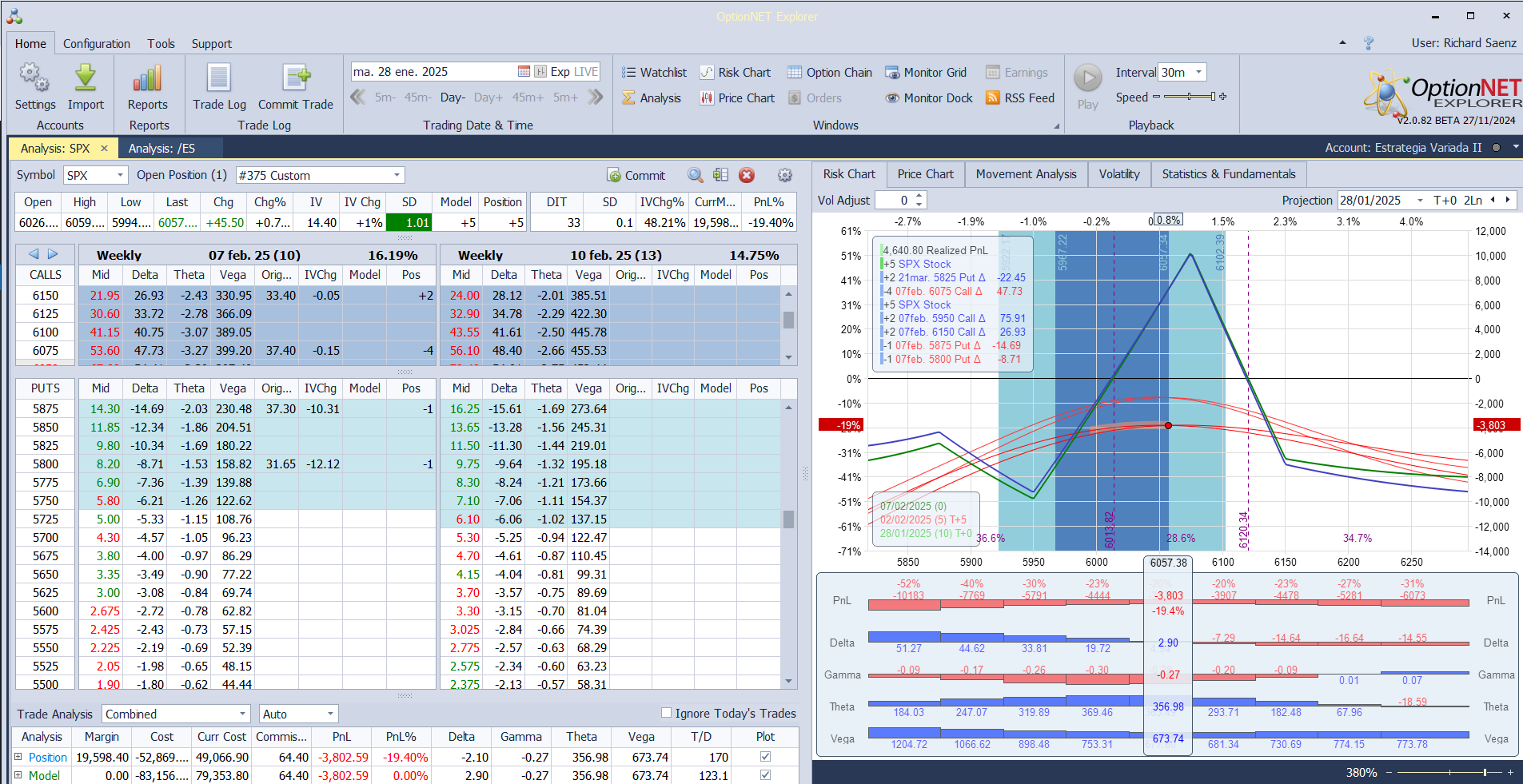This screenshot has width=1523, height=784.
Task: Open the calendar picker for trading date
Action: tap(524, 72)
